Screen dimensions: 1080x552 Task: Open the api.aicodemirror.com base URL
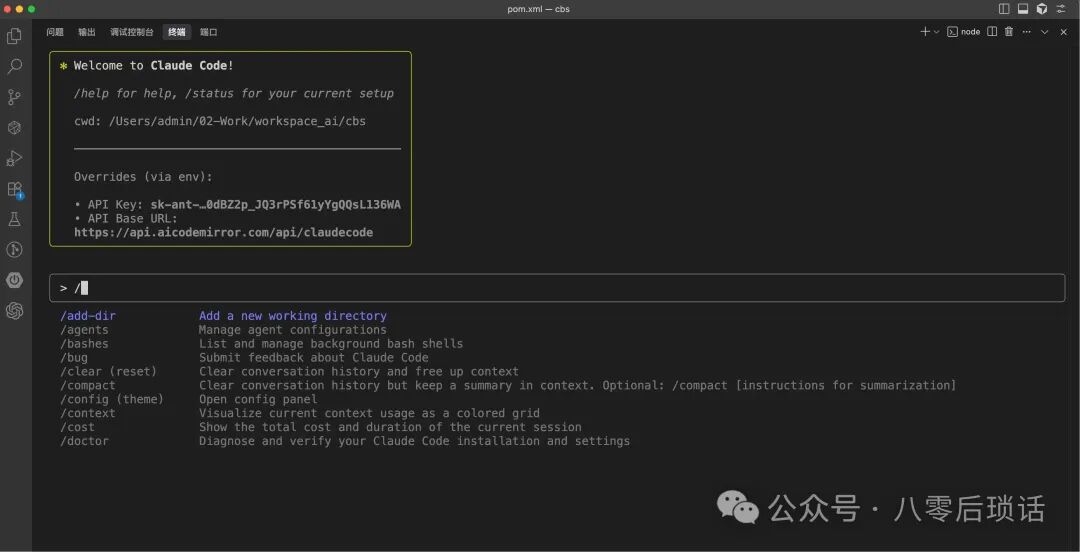(x=224, y=233)
